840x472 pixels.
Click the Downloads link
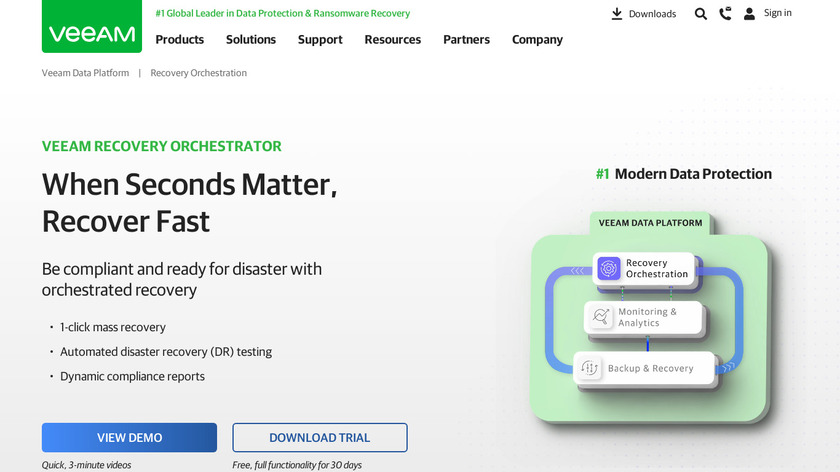pos(652,14)
